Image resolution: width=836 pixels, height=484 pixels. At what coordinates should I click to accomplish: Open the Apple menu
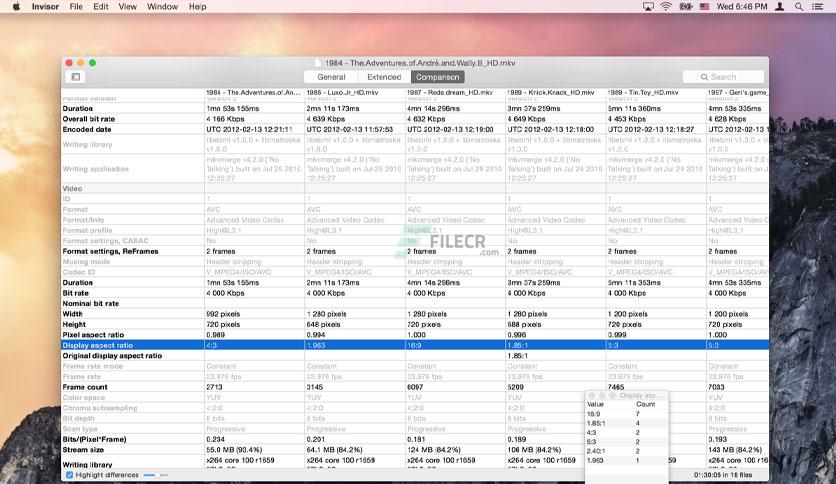16,6
